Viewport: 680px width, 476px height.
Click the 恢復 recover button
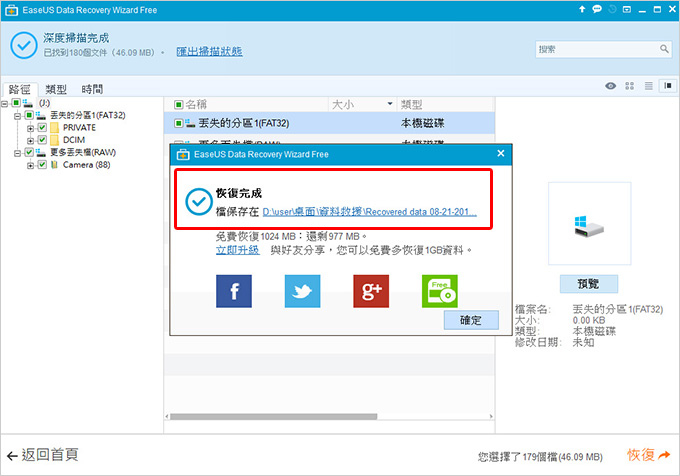tap(648, 455)
